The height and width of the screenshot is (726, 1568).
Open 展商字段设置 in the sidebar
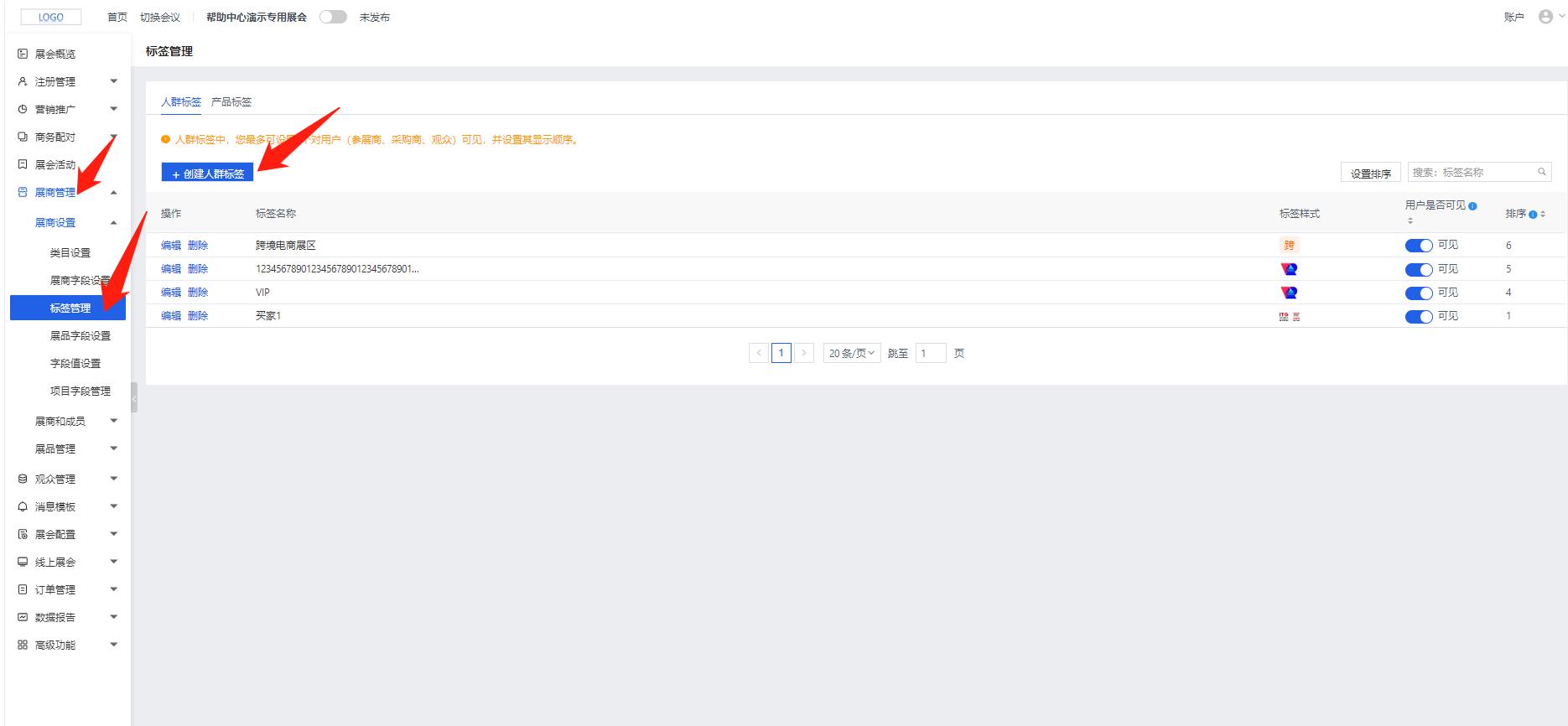pos(80,280)
